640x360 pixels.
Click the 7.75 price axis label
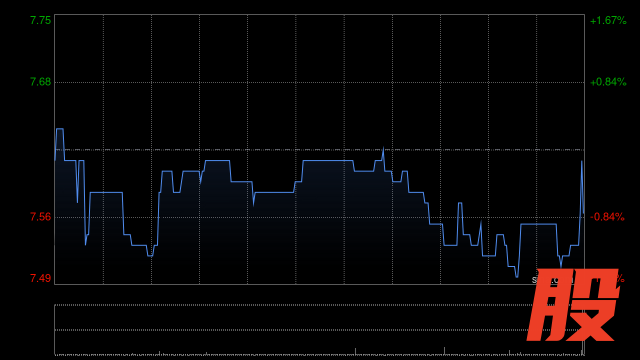coord(40,20)
